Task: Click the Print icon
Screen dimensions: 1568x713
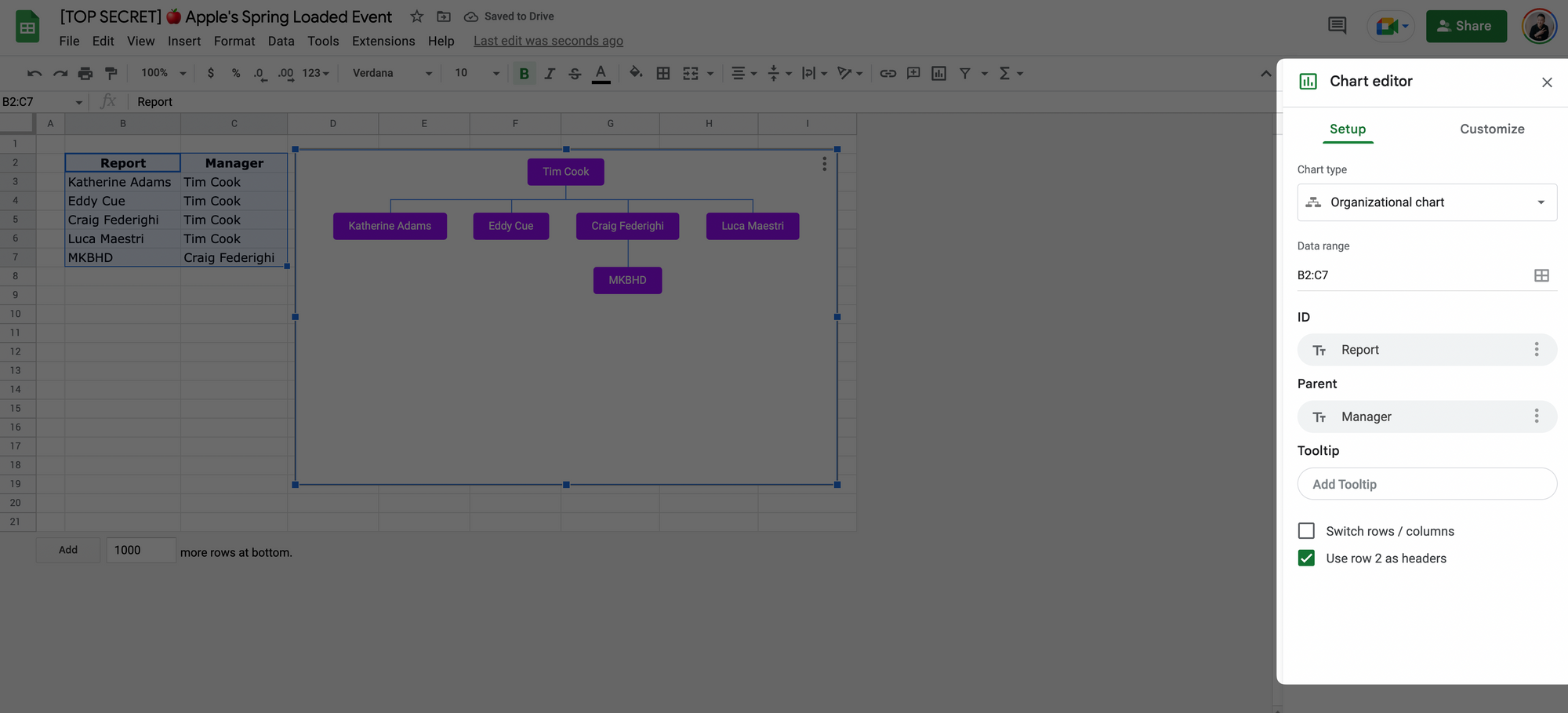Action: pos(85,73)
